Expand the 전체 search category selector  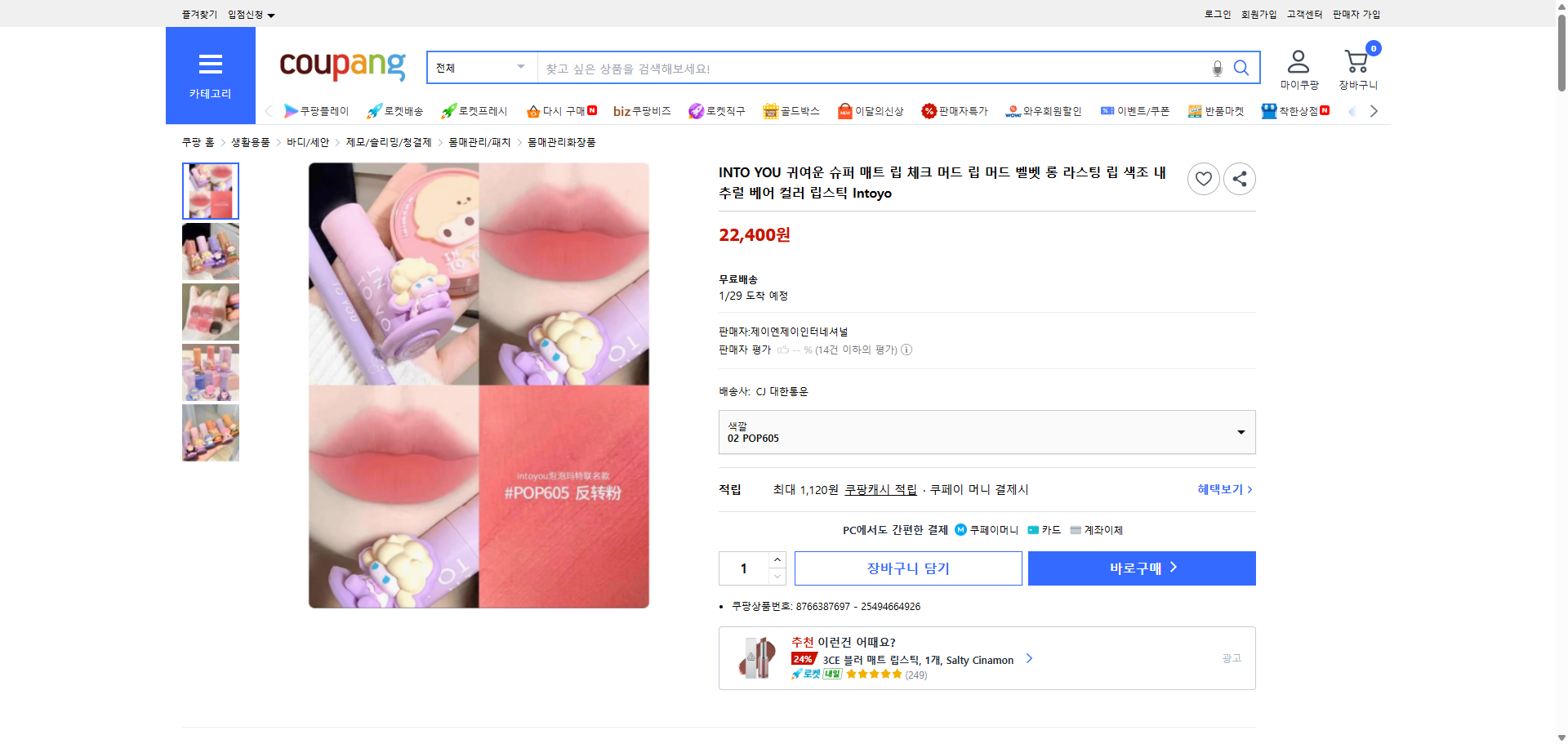480,68
